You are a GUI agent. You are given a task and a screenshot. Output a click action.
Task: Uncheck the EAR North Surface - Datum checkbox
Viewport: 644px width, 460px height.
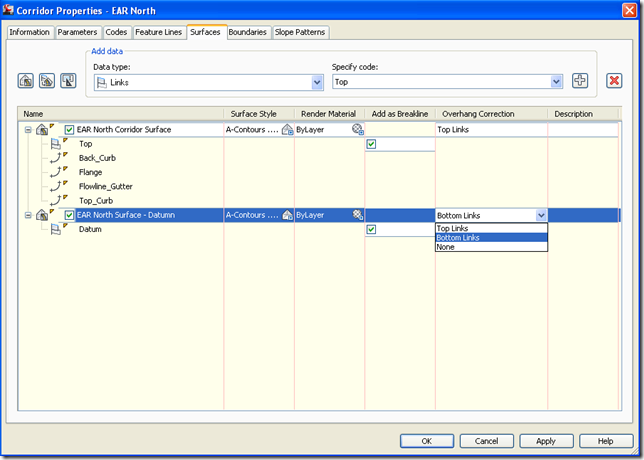69,215
